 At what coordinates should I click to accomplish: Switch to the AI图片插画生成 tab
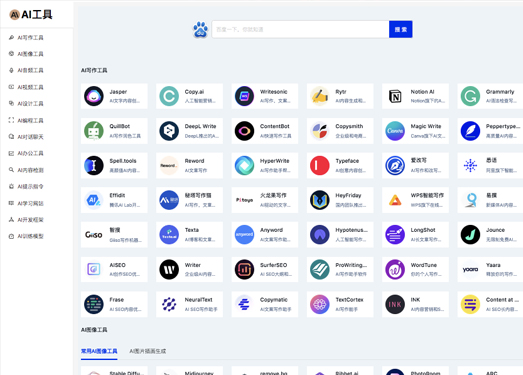pos(148,351)
